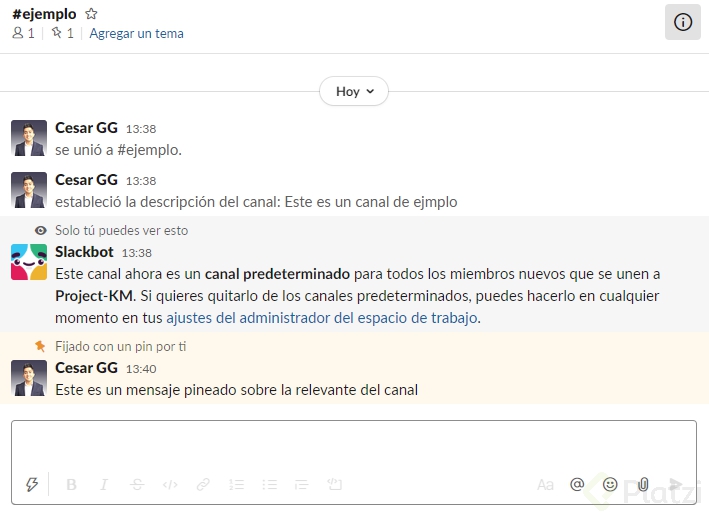Open Slackbot's avatar
709x517 pixels.
click(29, 262)
